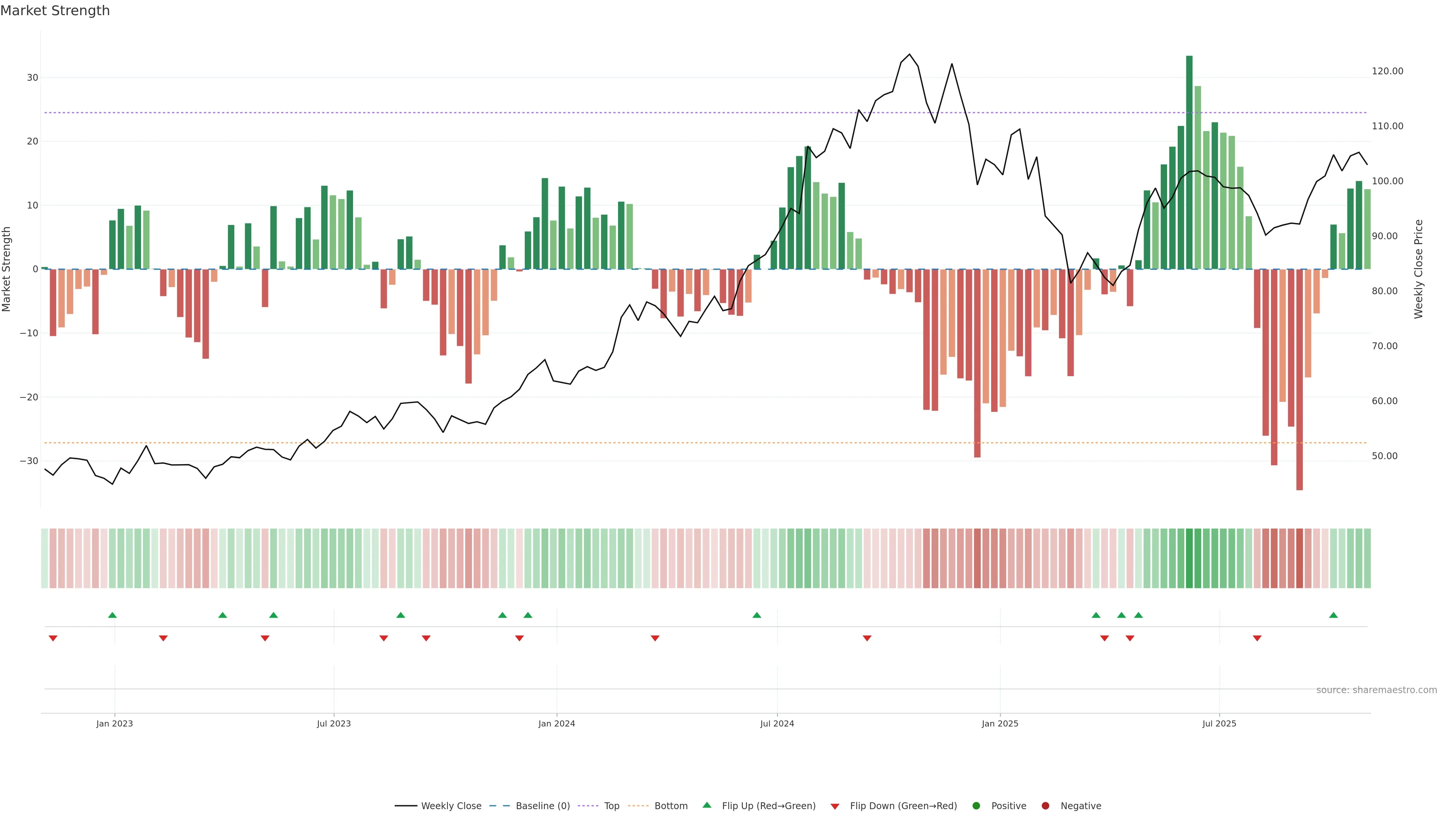Click the Negative red circle legend icon
The height and width of the screenshot is (819, 1456).
point(1045,805)
